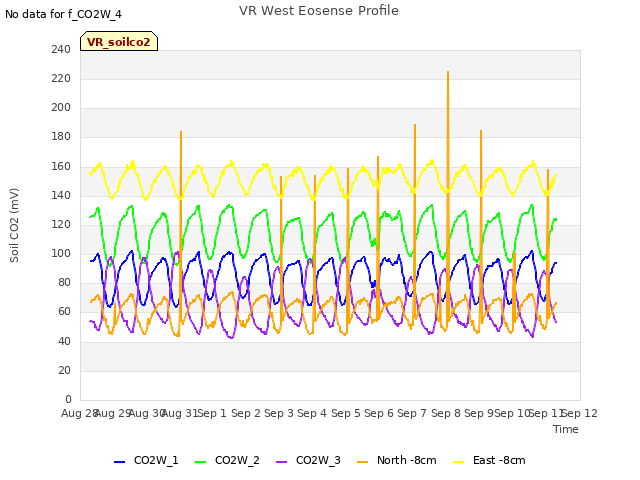
Task: Click the Sep 2 x-axis date label
Action: [x=246, y=413]
